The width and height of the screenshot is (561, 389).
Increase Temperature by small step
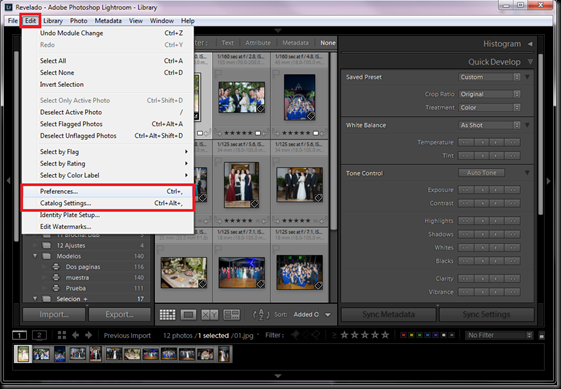496,142
